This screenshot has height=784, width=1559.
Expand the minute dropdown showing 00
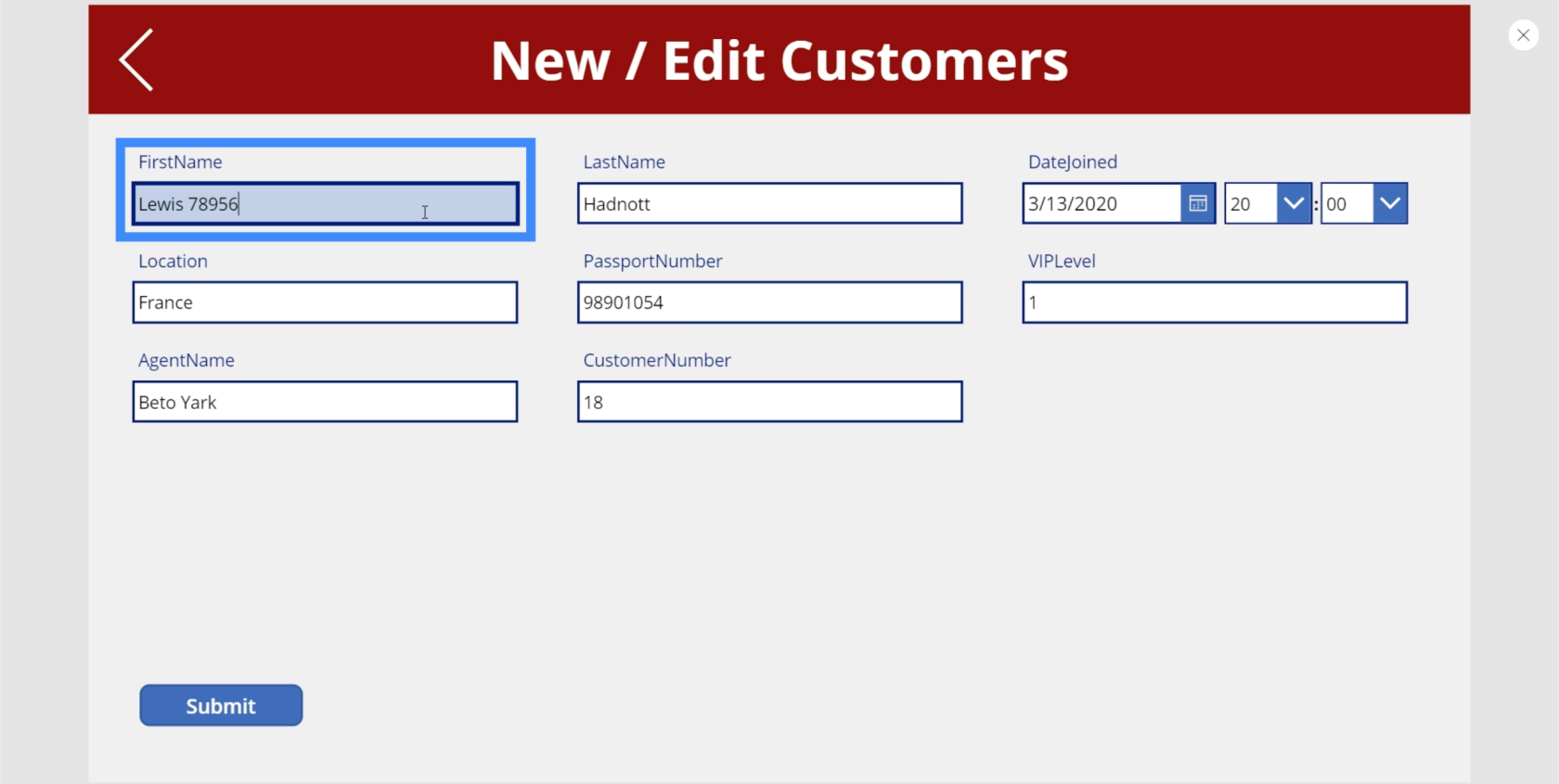pyautogui.click(x=1389, y=203)
